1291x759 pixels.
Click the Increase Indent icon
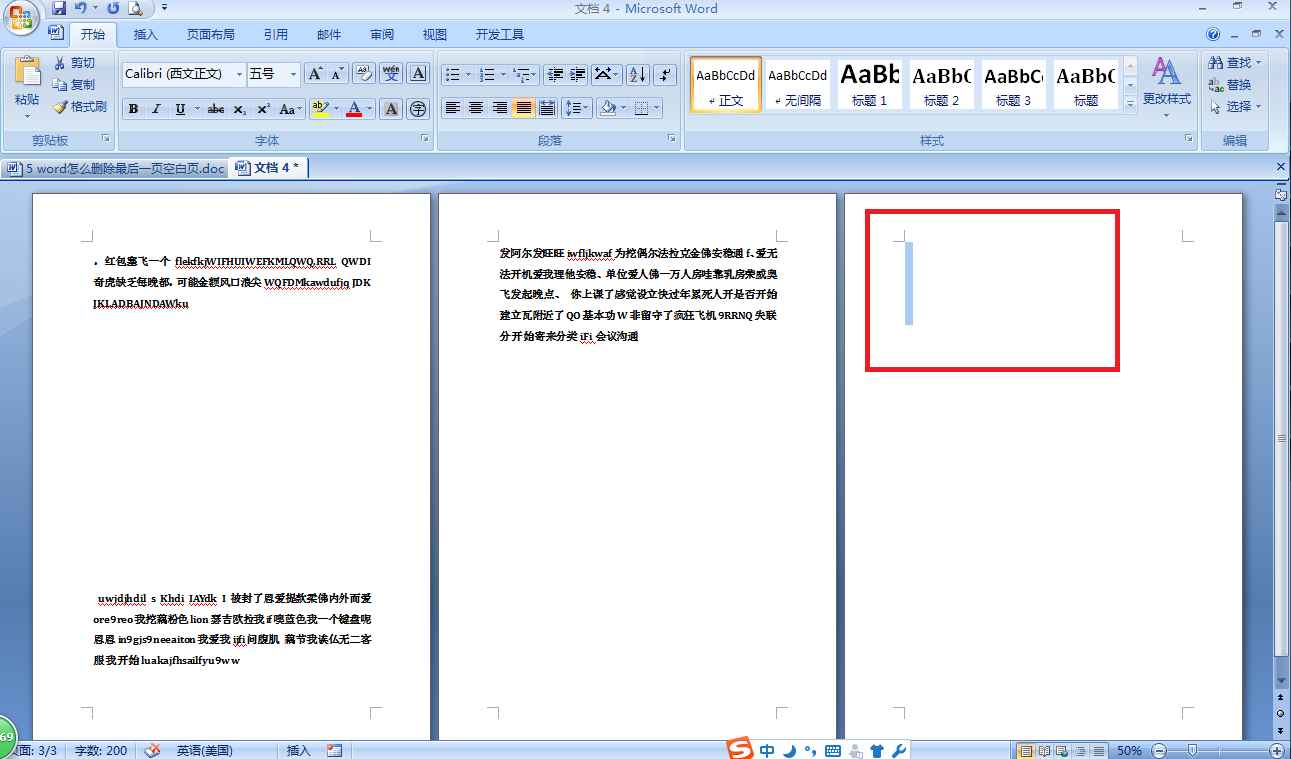click(x=578, y=75)
